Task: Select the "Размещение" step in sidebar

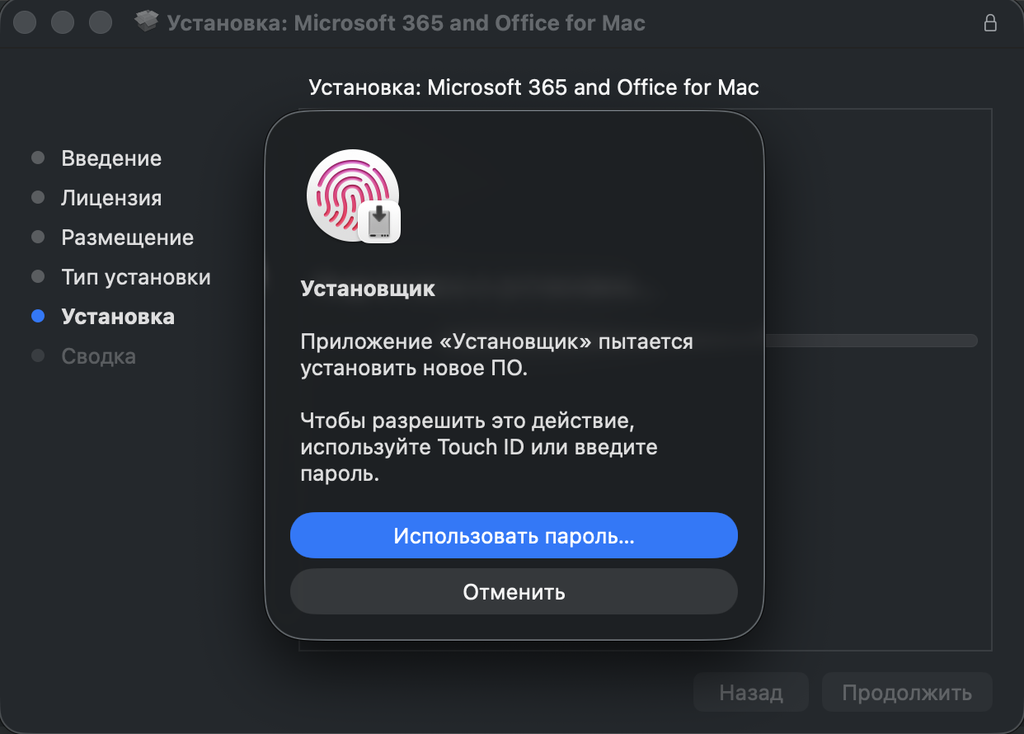Action: (127, 238)
